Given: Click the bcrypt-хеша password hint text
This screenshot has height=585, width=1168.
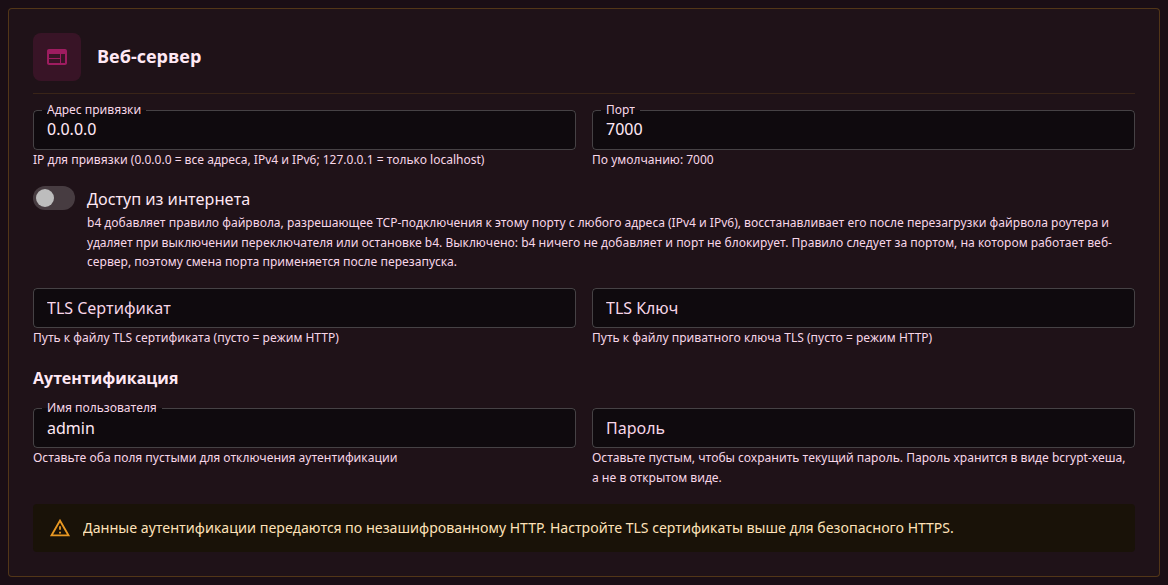Looking at the screenshot, I should click(x=859, y=467).
